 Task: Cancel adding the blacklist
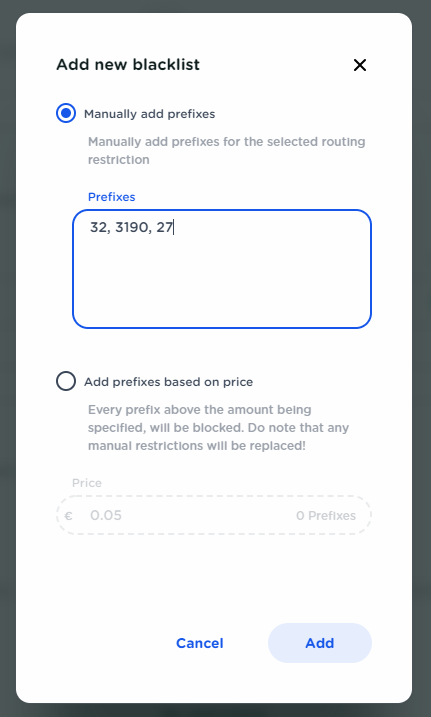click(200, 643)
